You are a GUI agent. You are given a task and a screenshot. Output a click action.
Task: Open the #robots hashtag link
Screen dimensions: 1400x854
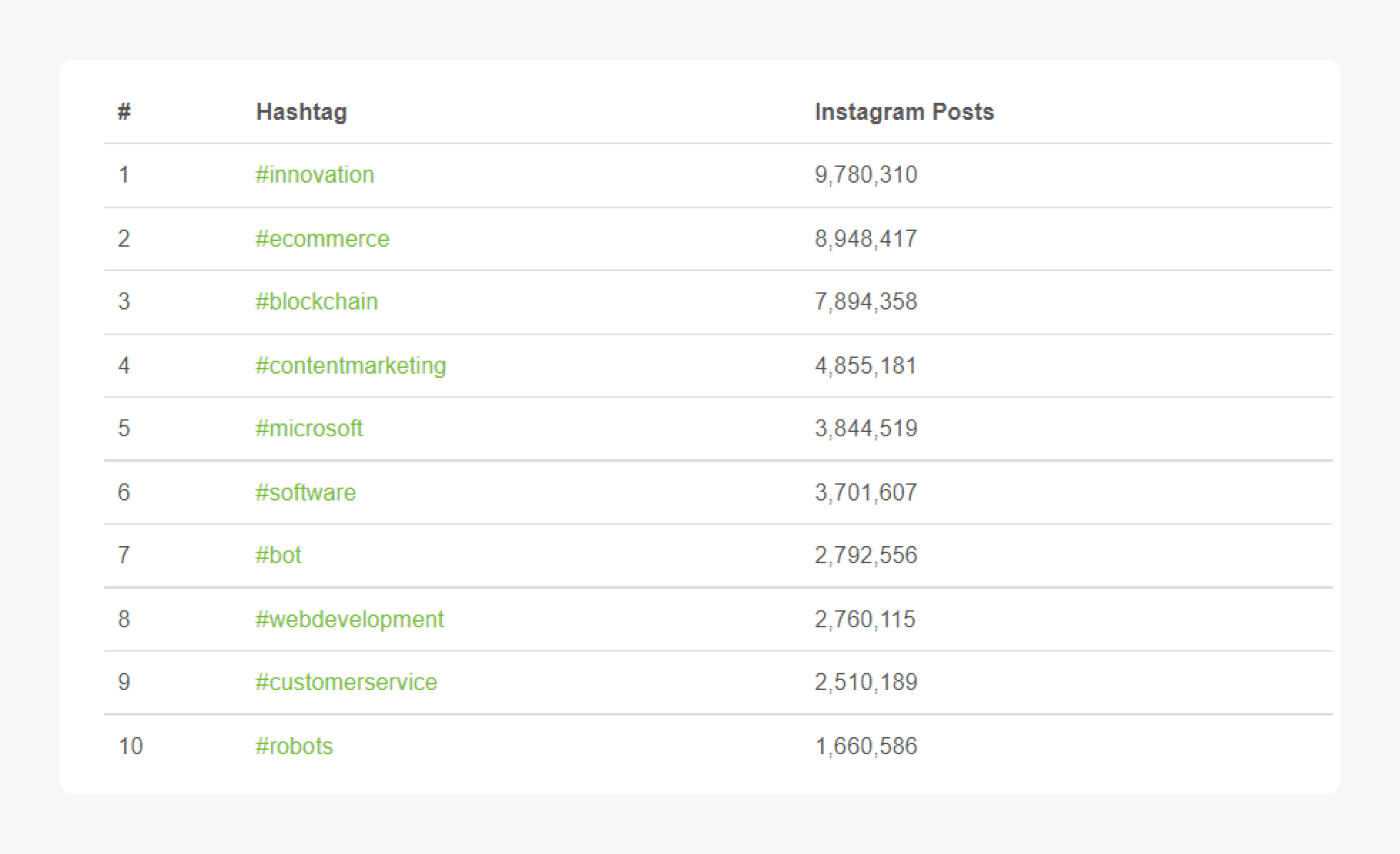tap(295, 746)
